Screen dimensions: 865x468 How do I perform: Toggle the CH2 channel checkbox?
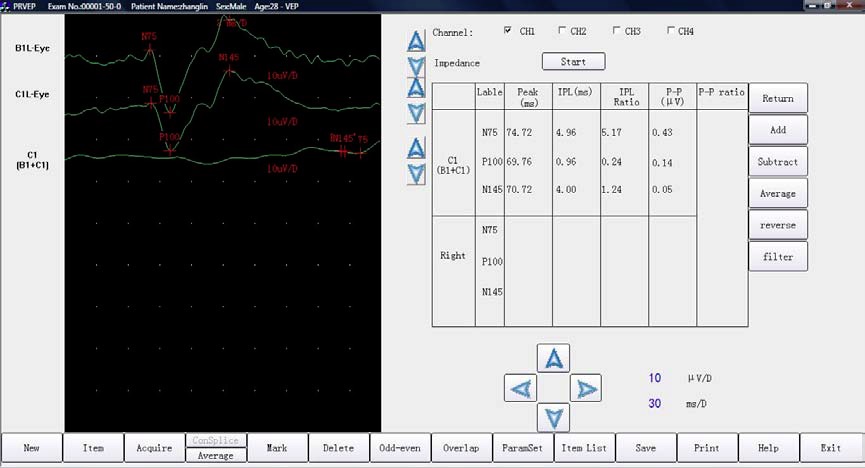tap(562, 30)
